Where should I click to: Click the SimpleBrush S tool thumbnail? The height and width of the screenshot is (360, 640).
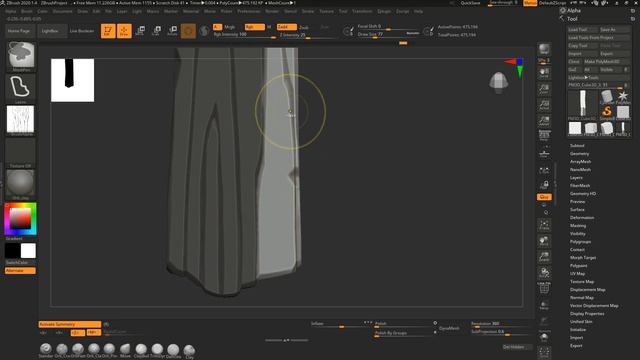pyautogui.click(x=607, y=111)
